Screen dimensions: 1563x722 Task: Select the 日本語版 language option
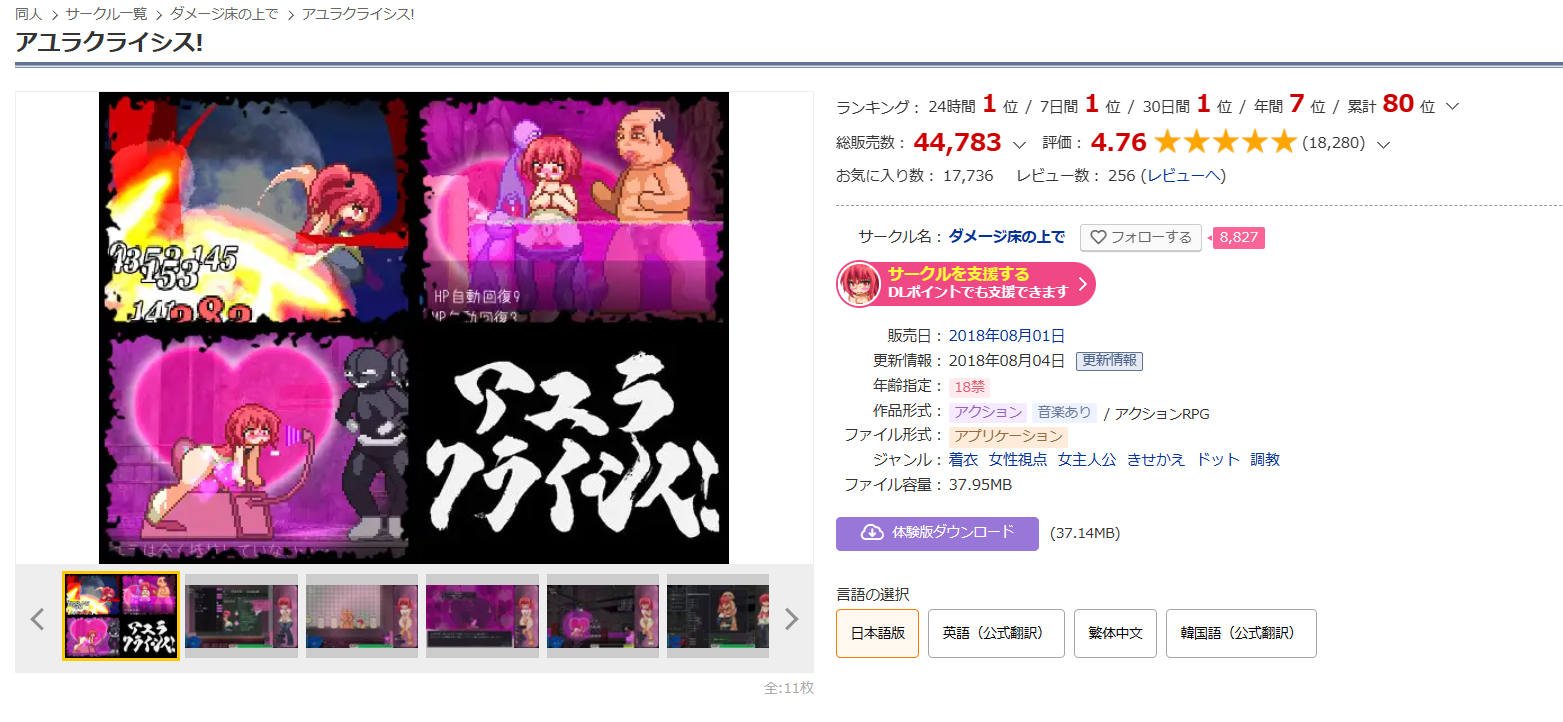tap(877, 633)
